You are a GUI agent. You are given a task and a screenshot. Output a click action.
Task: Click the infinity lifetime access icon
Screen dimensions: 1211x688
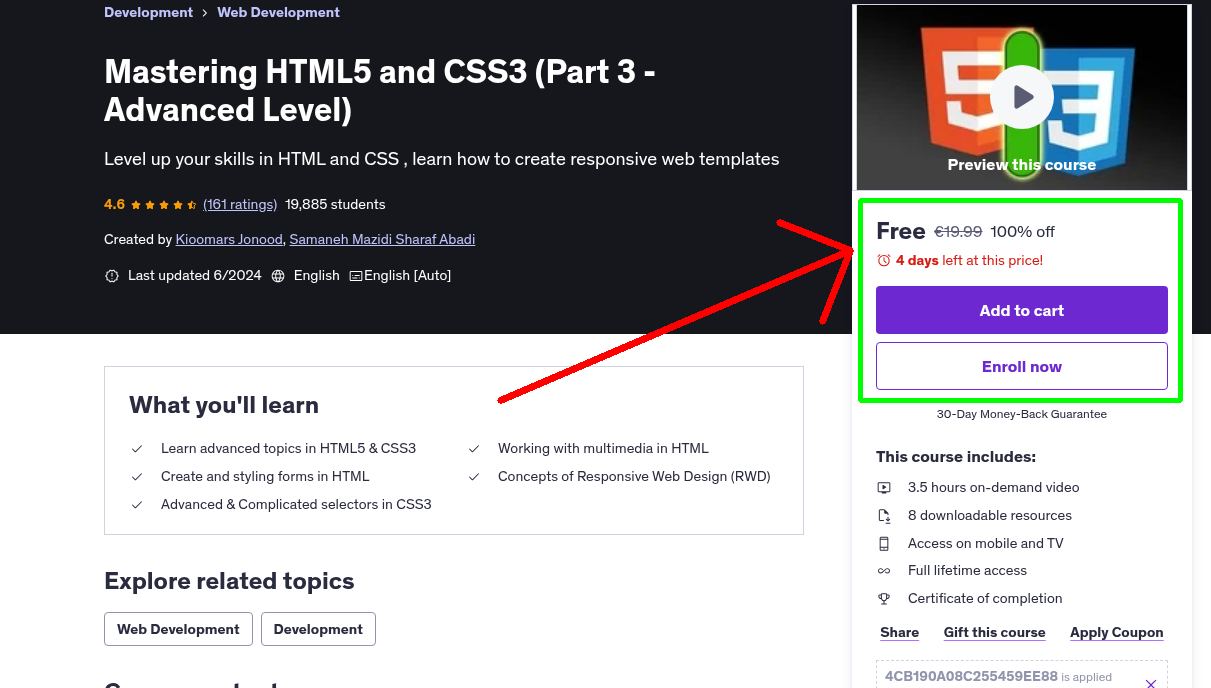click(x=884, y=571)
